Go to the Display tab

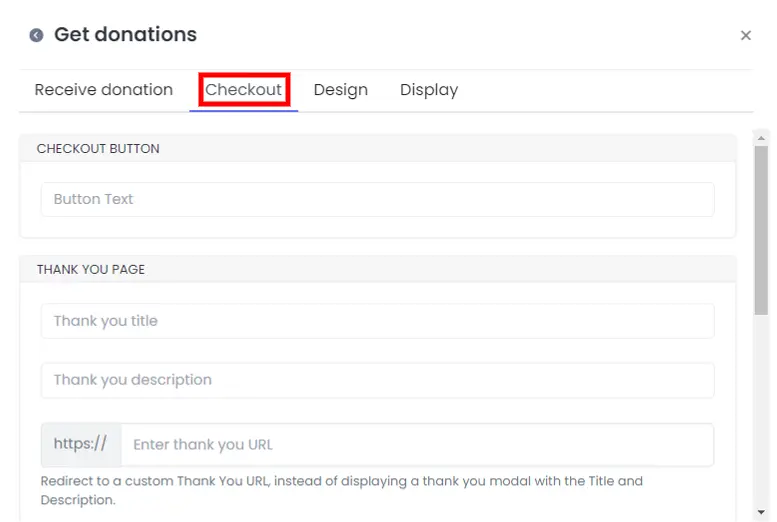point(429,90)
